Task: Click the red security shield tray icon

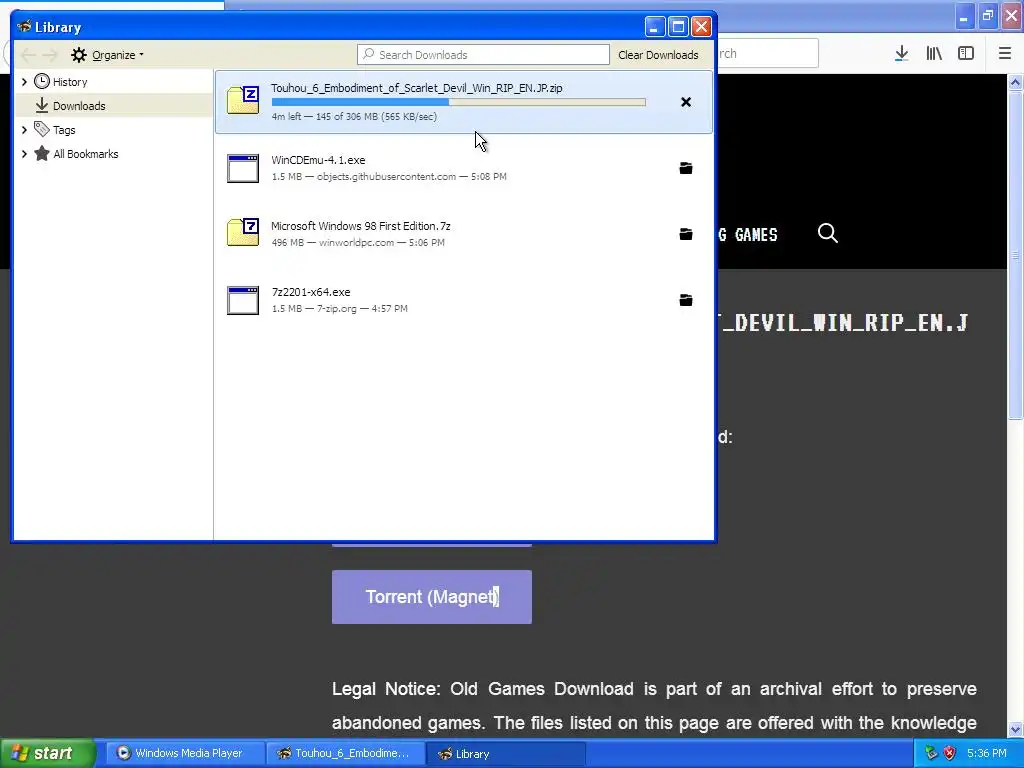Action: pyautogui.click(x=950, y=754)
